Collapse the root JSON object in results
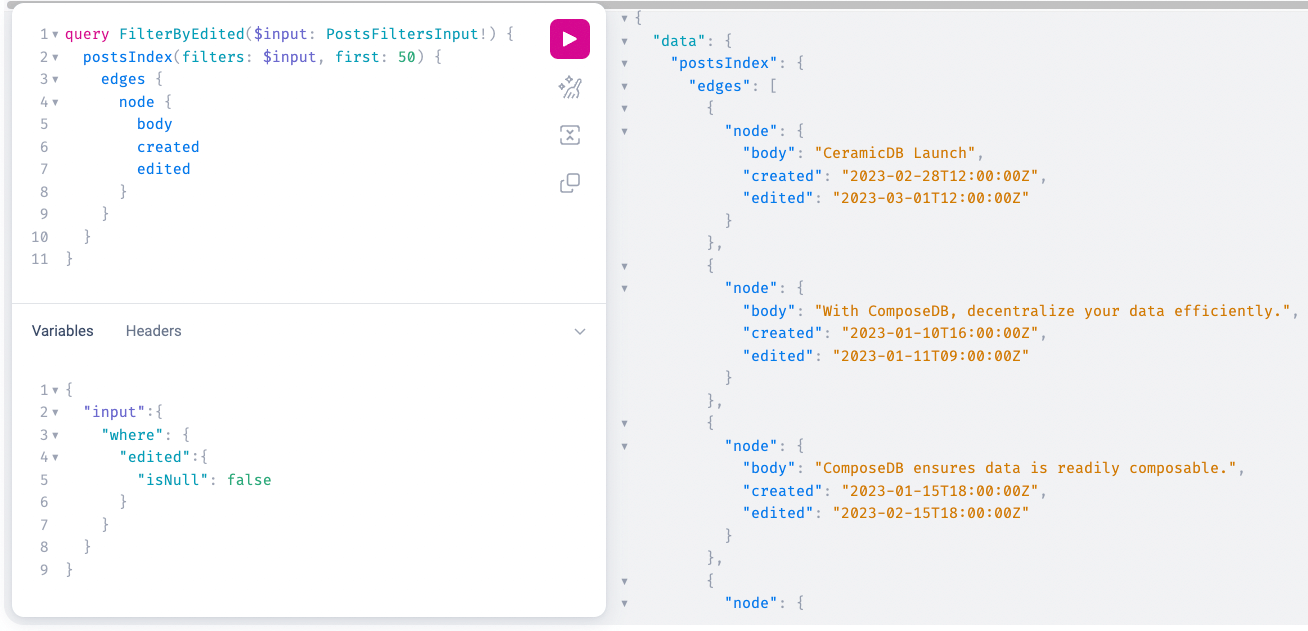The width and height of the screenshot is (1308, 631). (x=625, y=17)
